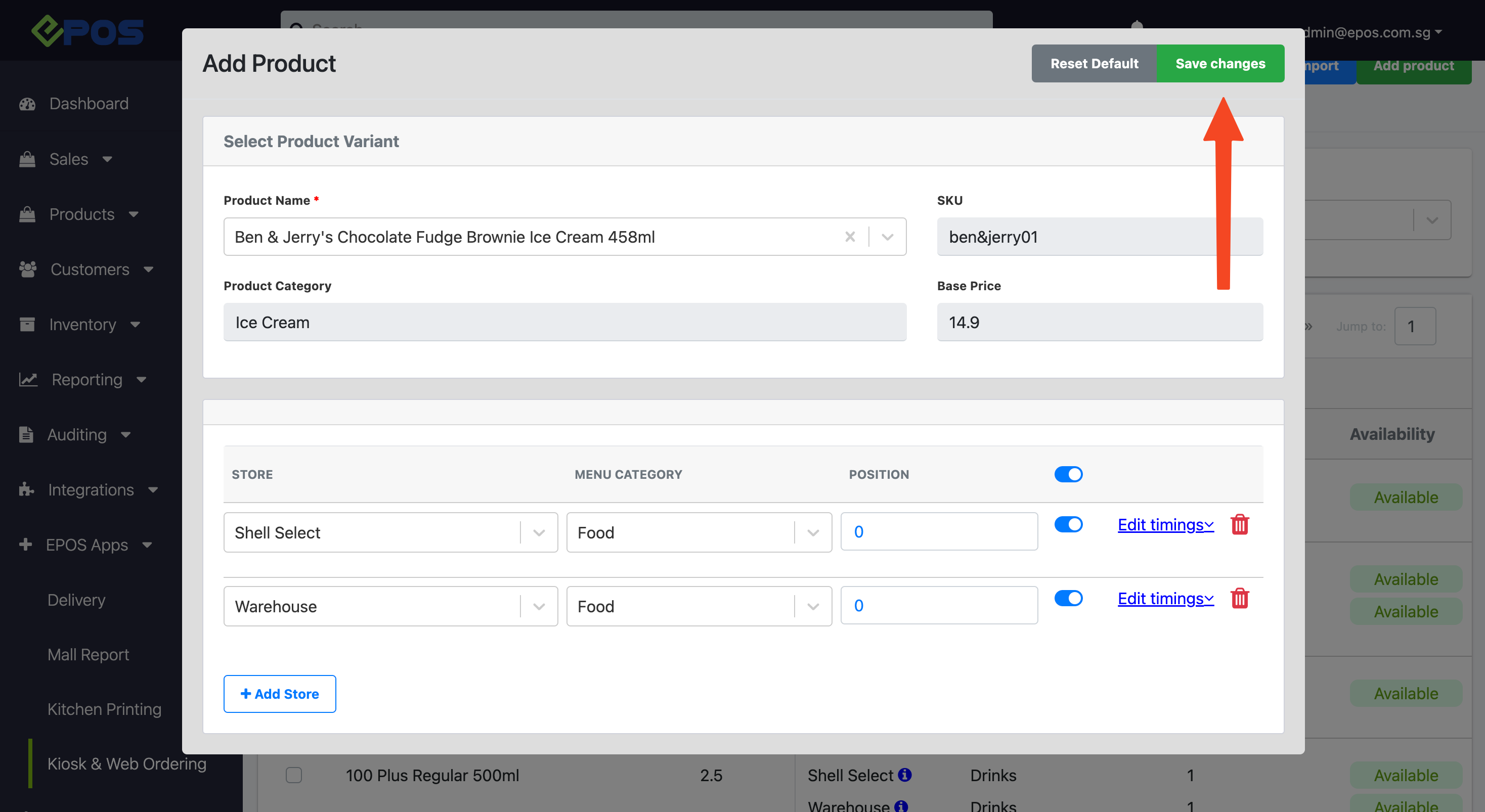This screenshot has width=1485, height=812.
Task: Delete the Shell Select store row
Action: pos(1239,524)
